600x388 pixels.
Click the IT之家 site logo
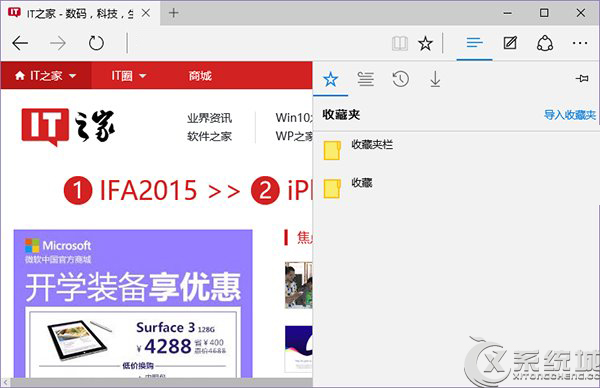[68, 127]
